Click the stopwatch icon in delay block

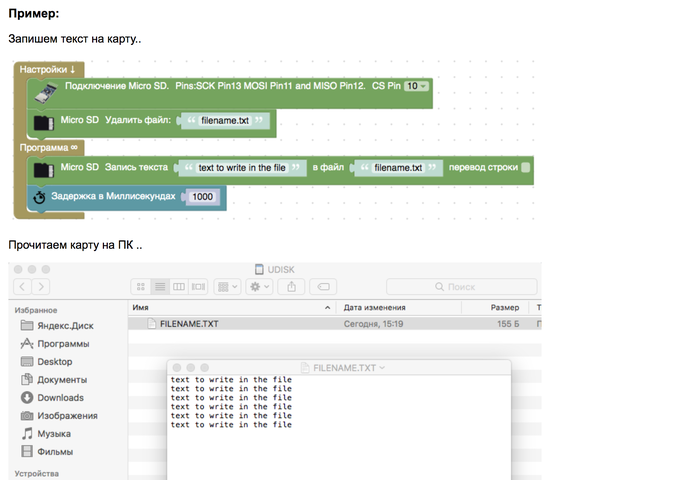39,198
